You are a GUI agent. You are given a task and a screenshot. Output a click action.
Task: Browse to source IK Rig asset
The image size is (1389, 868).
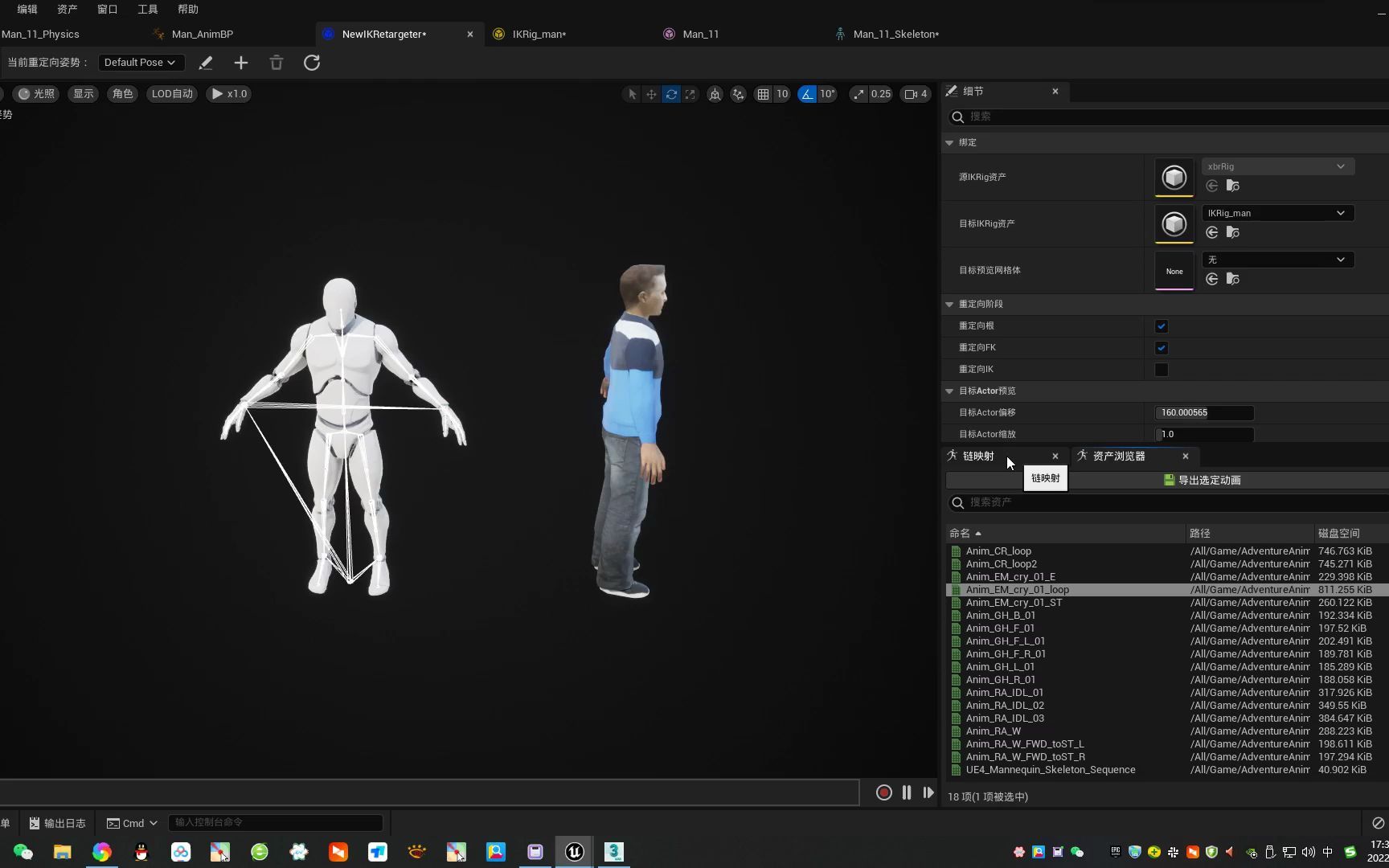click(1232, 186)
